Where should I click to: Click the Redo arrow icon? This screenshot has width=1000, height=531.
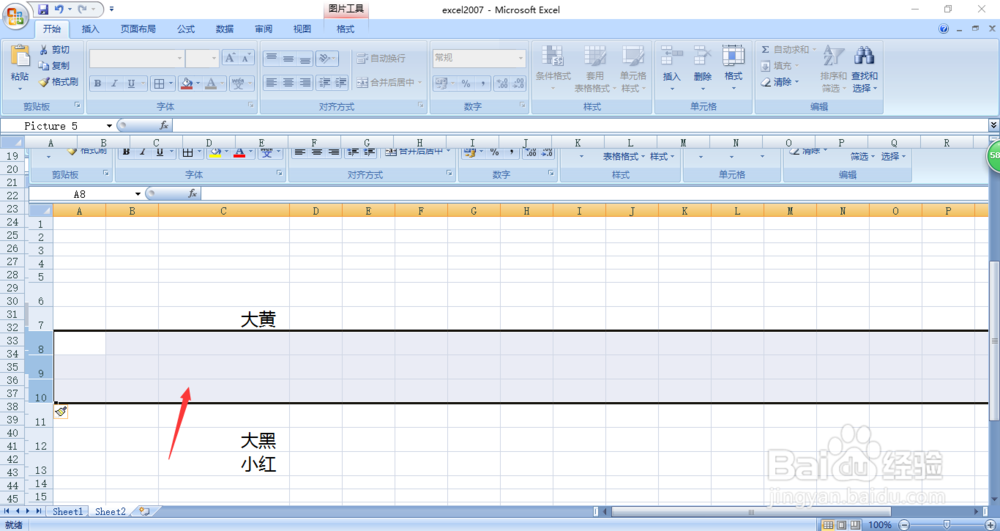coord(83,9)
